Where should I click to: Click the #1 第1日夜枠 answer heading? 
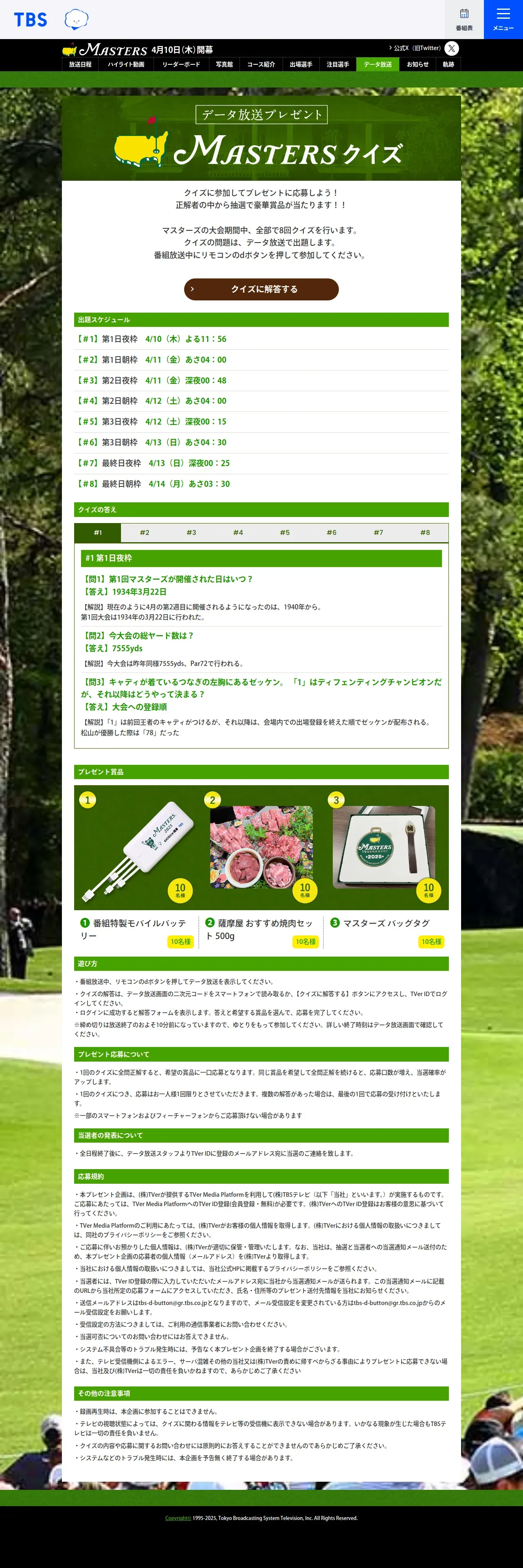click(x=261, y=558)
